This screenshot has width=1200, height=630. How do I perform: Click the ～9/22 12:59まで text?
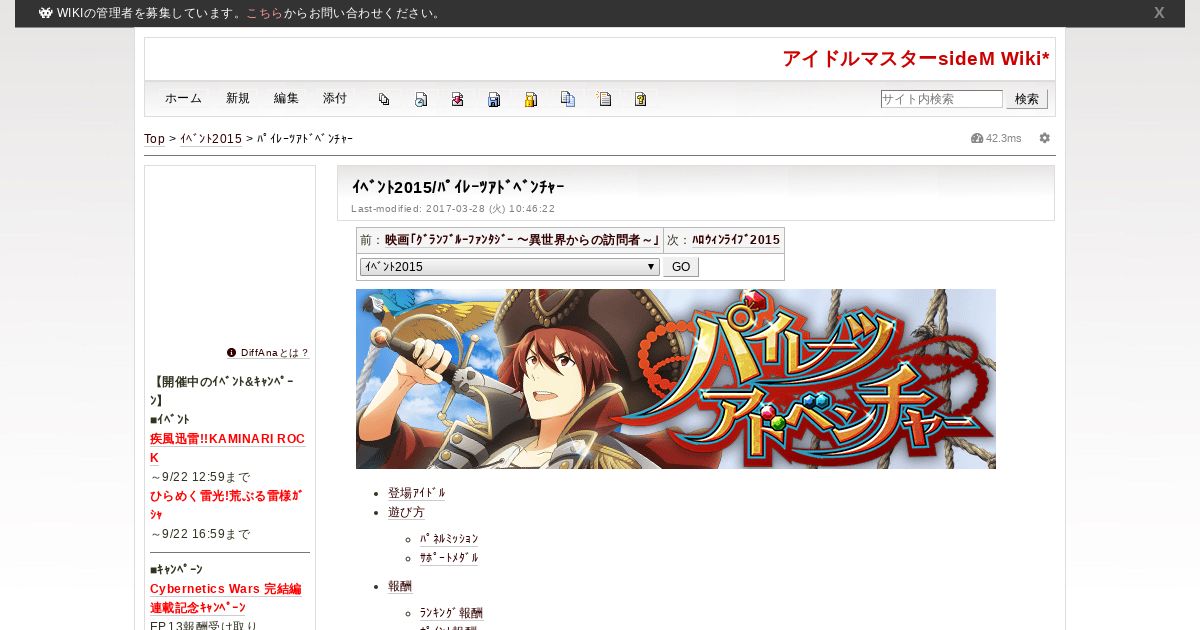pyautogui.click(x=200, y=477)
